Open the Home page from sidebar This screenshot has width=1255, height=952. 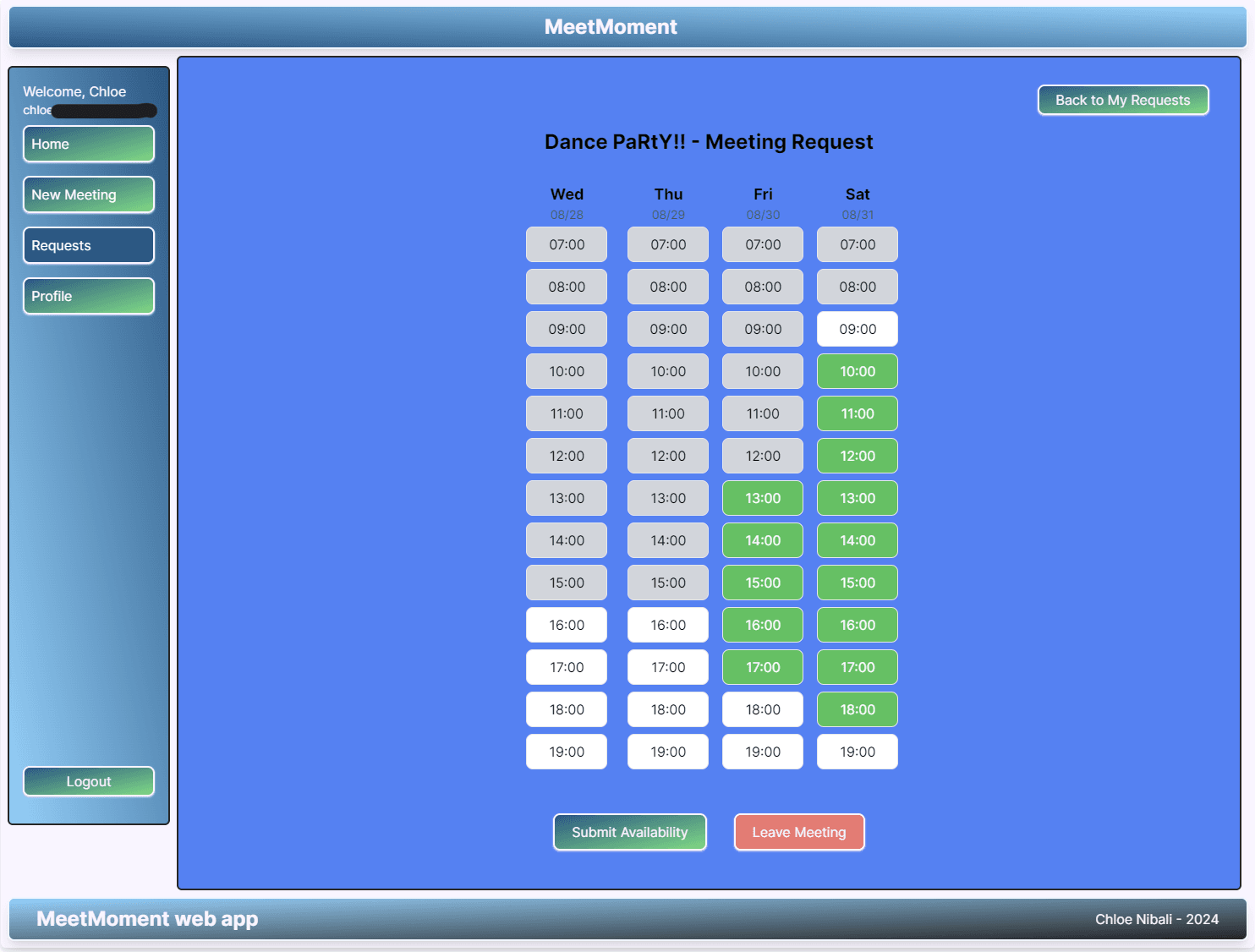pyautogui.click(x=88, y=144)
